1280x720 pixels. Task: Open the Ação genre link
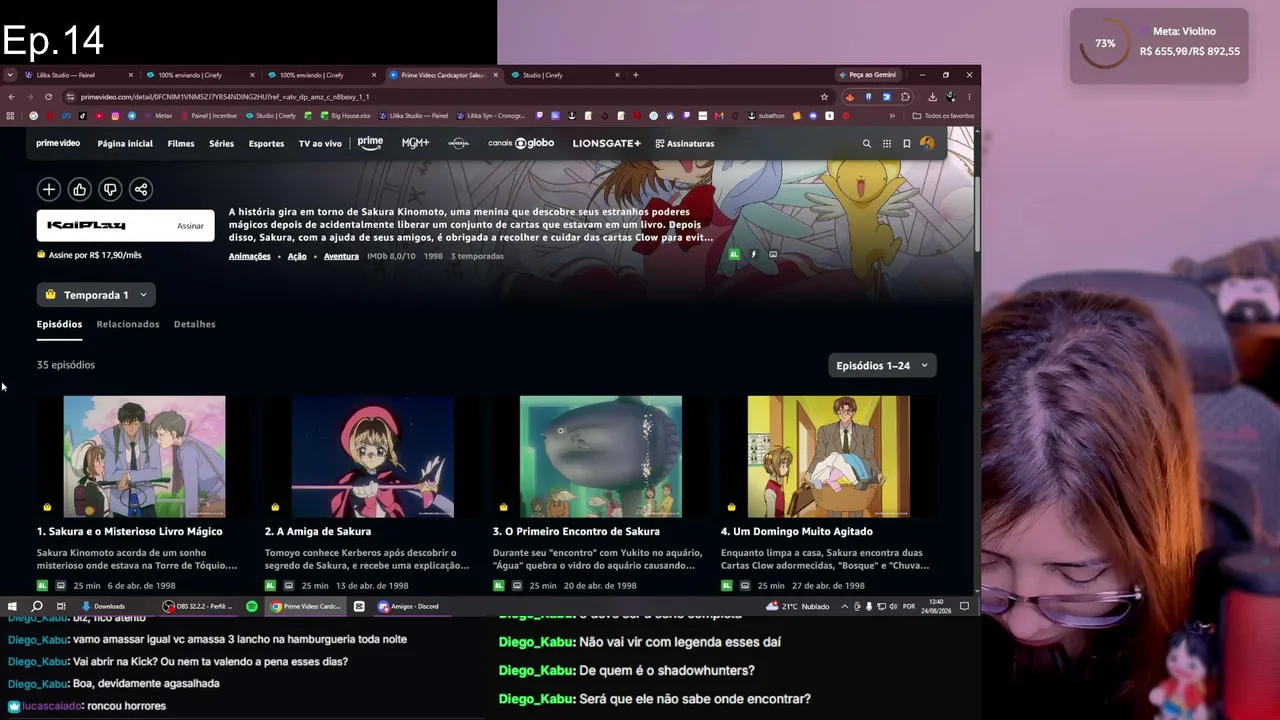point(297,256)
